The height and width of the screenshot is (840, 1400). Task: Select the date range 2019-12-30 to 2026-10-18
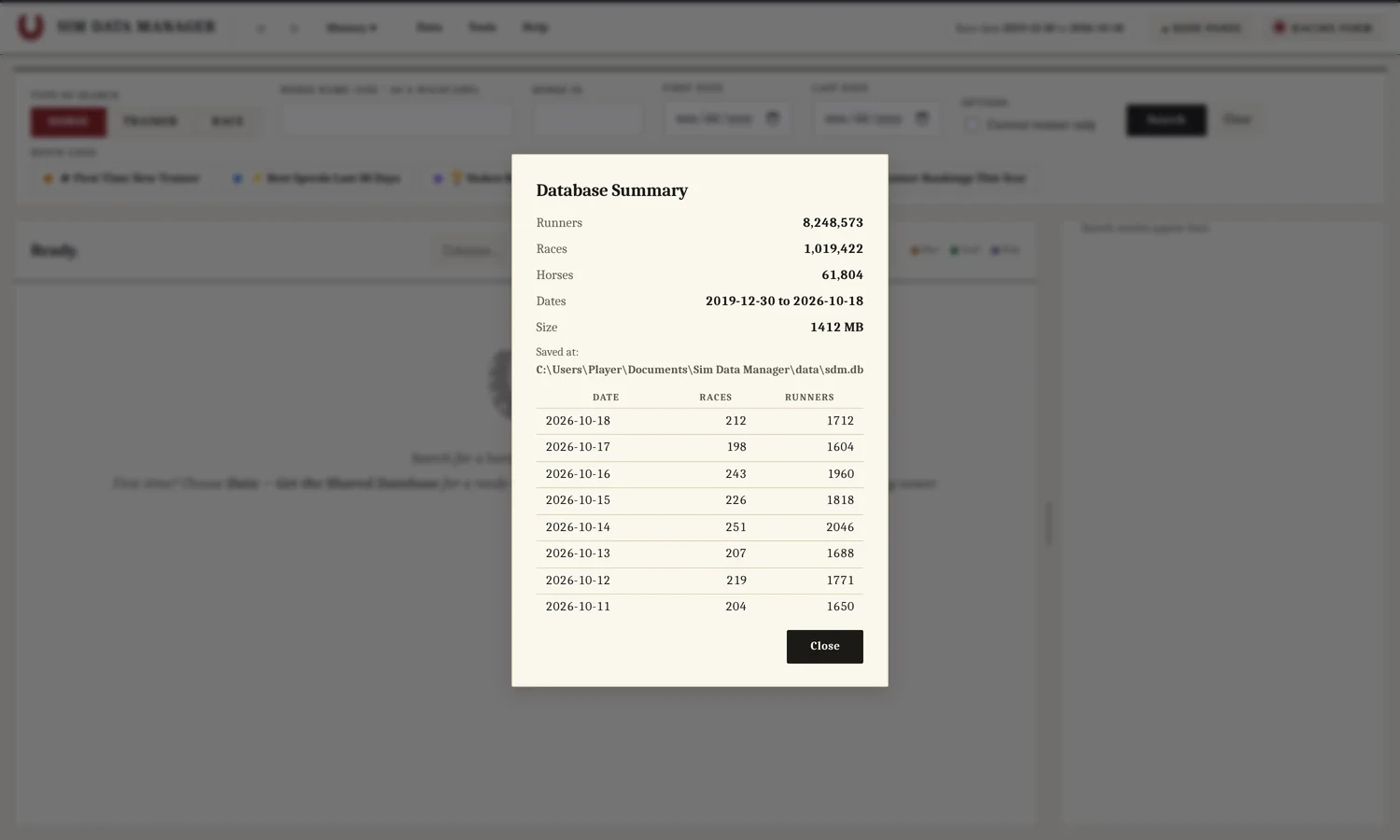(x=784, y=301)
